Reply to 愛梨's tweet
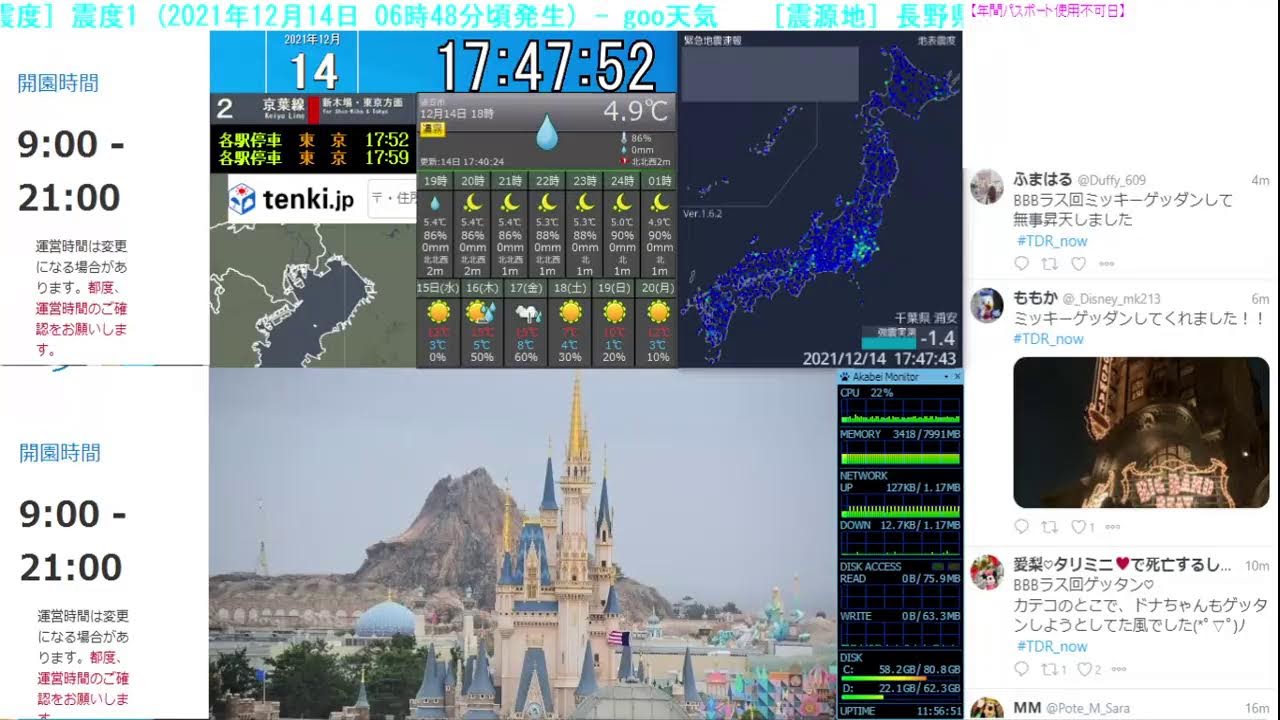1280x720 pixels. pyautogui.click(x=1021, y=669)
